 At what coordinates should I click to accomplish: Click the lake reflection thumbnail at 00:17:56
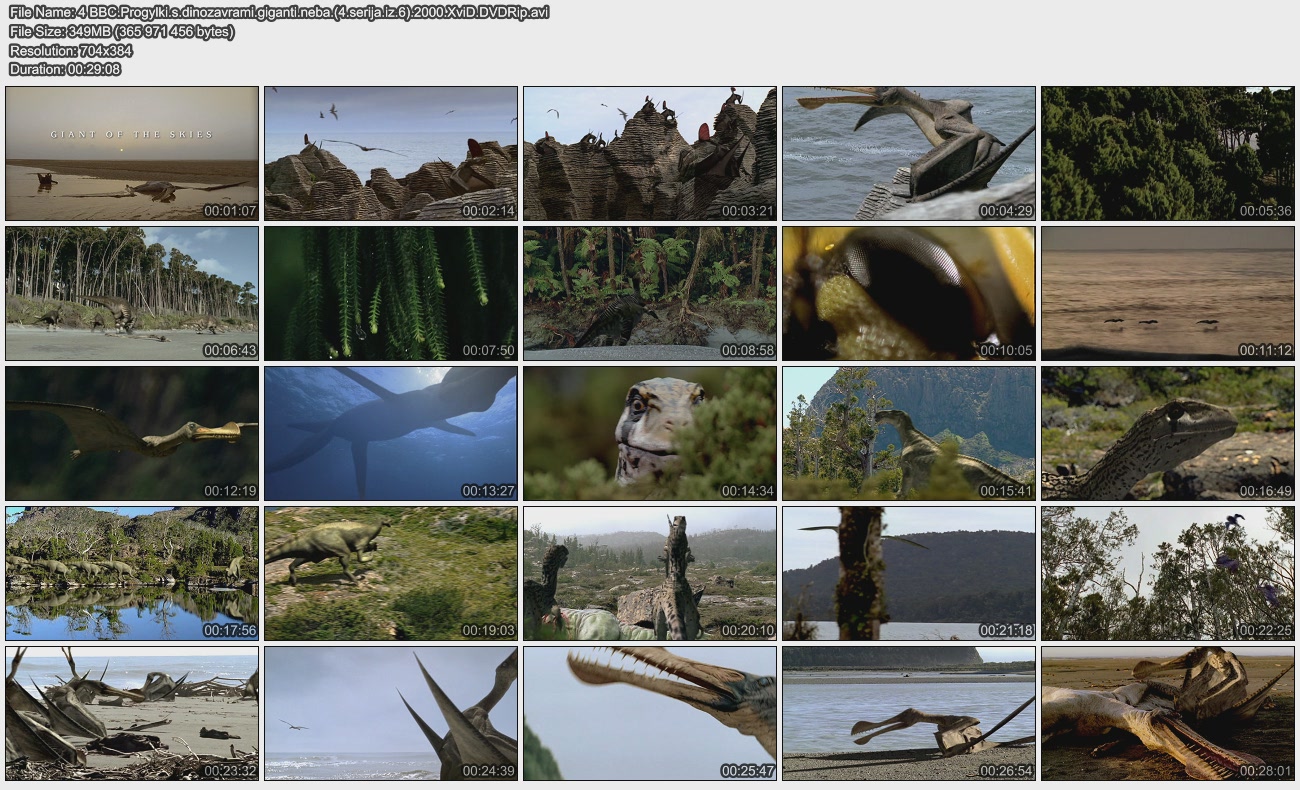point(132,573)
